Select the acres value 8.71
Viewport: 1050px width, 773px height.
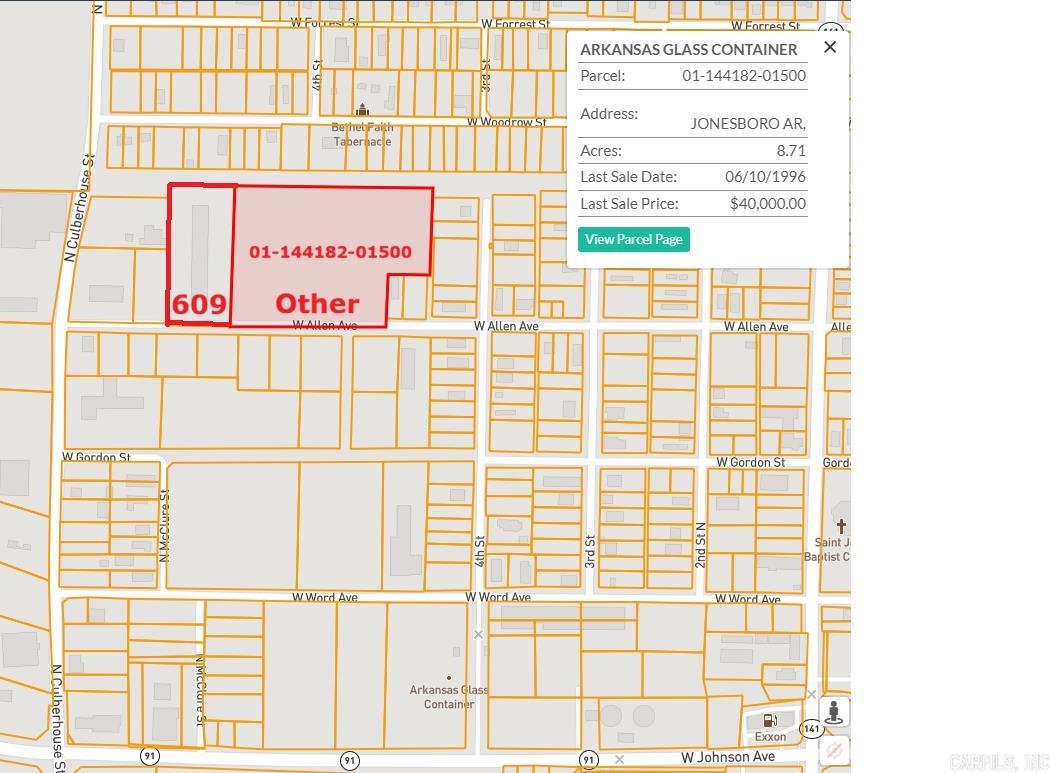tap(791, 151)
